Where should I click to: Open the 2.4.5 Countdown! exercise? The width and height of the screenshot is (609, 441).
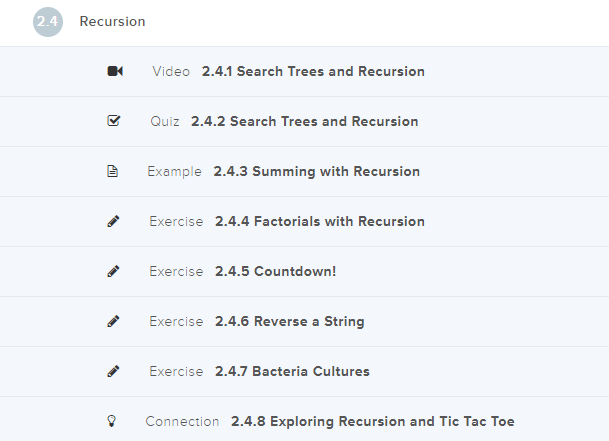(275, 272)
